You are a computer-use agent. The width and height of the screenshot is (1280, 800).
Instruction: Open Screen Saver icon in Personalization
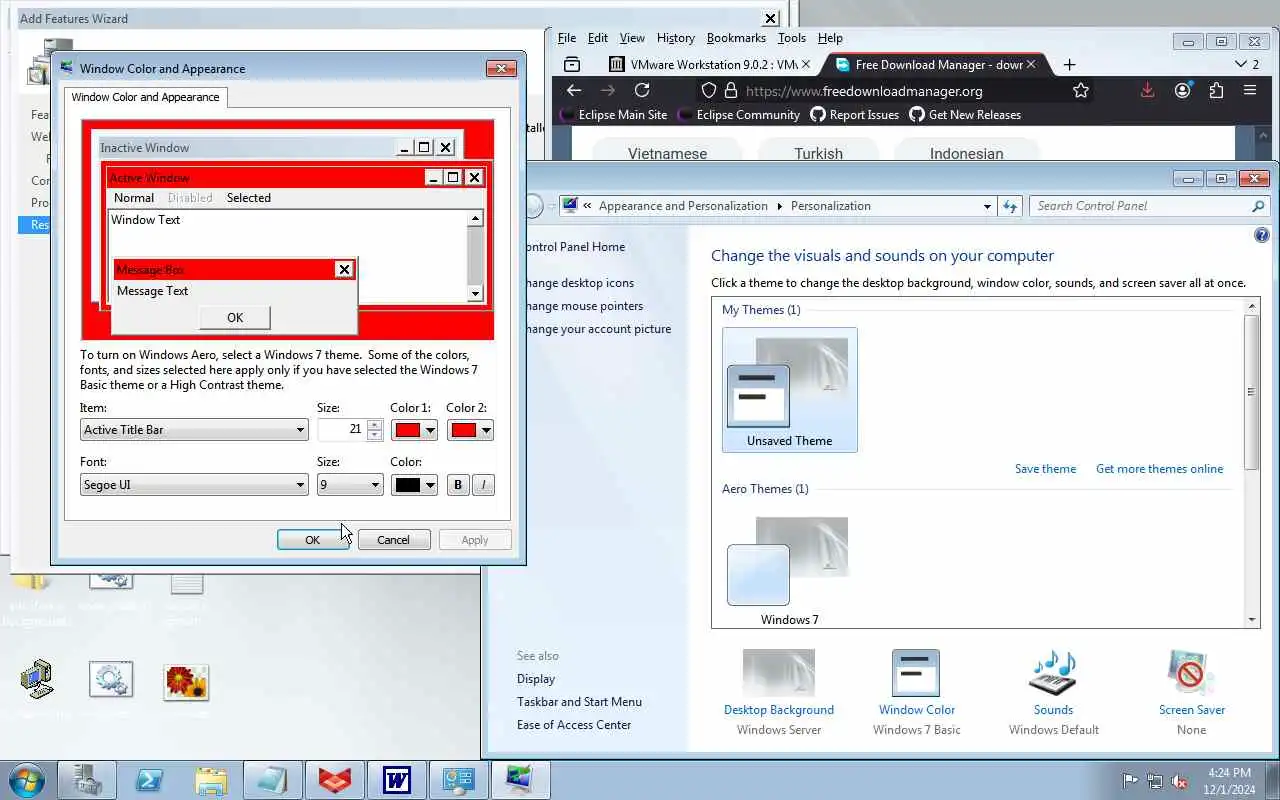tap(1191, 673)
